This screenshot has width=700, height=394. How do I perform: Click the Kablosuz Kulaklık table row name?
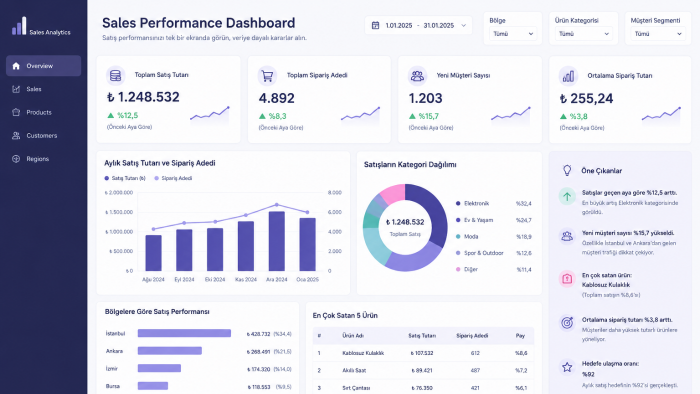(x=363, y=353)
